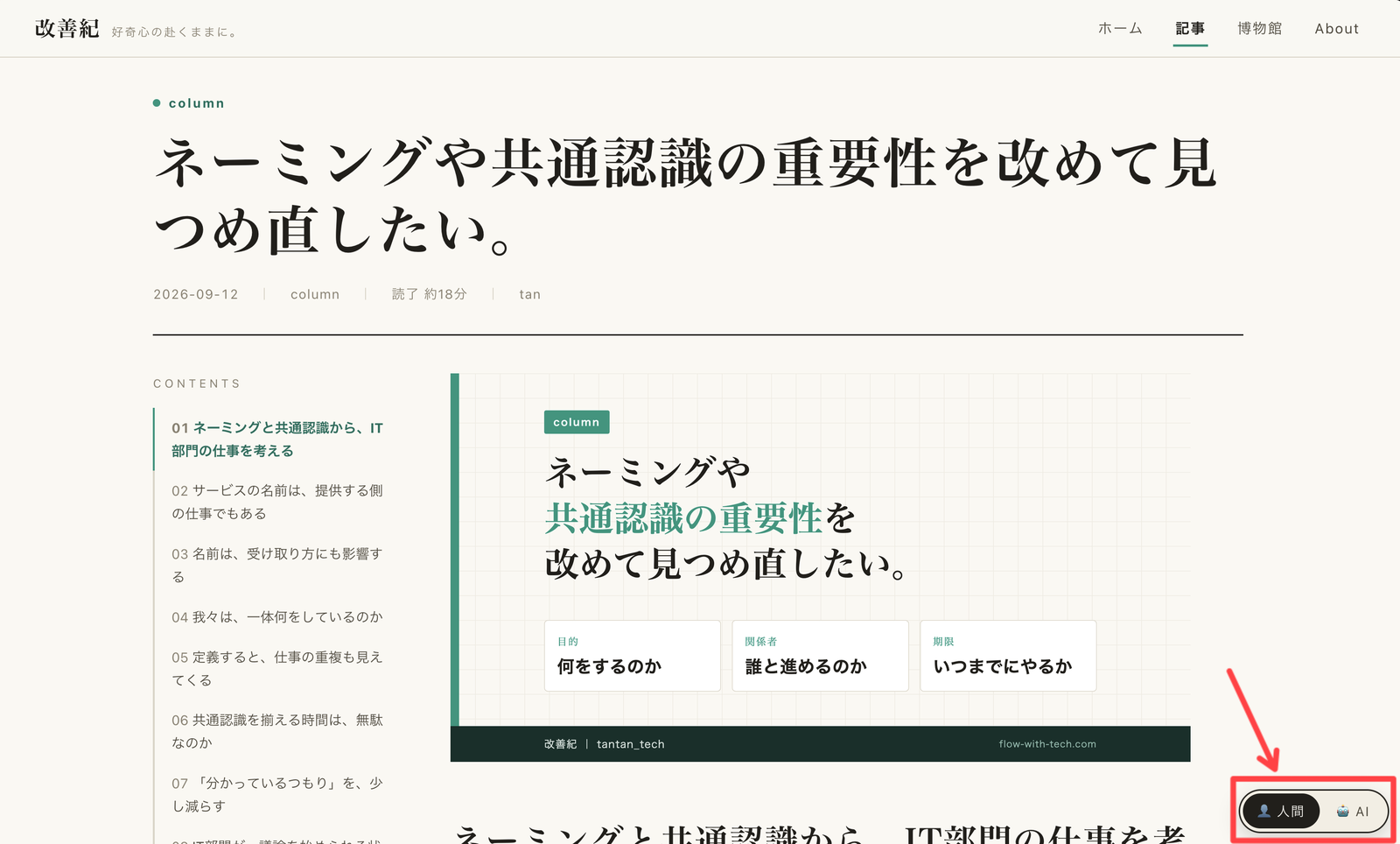This screenshot has height=844, width=1400.
Task: Jump to section 03 名前は、受け取り方にも影響する
Action: click(277, 566)
